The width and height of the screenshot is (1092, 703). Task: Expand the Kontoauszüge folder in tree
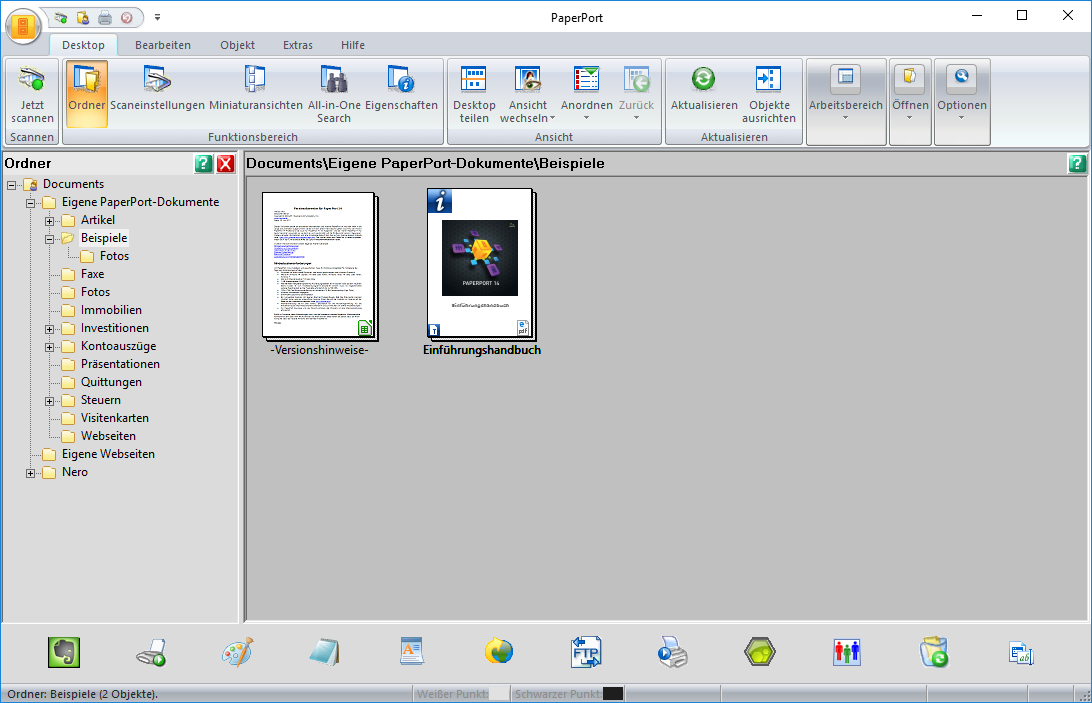(50, 346)
